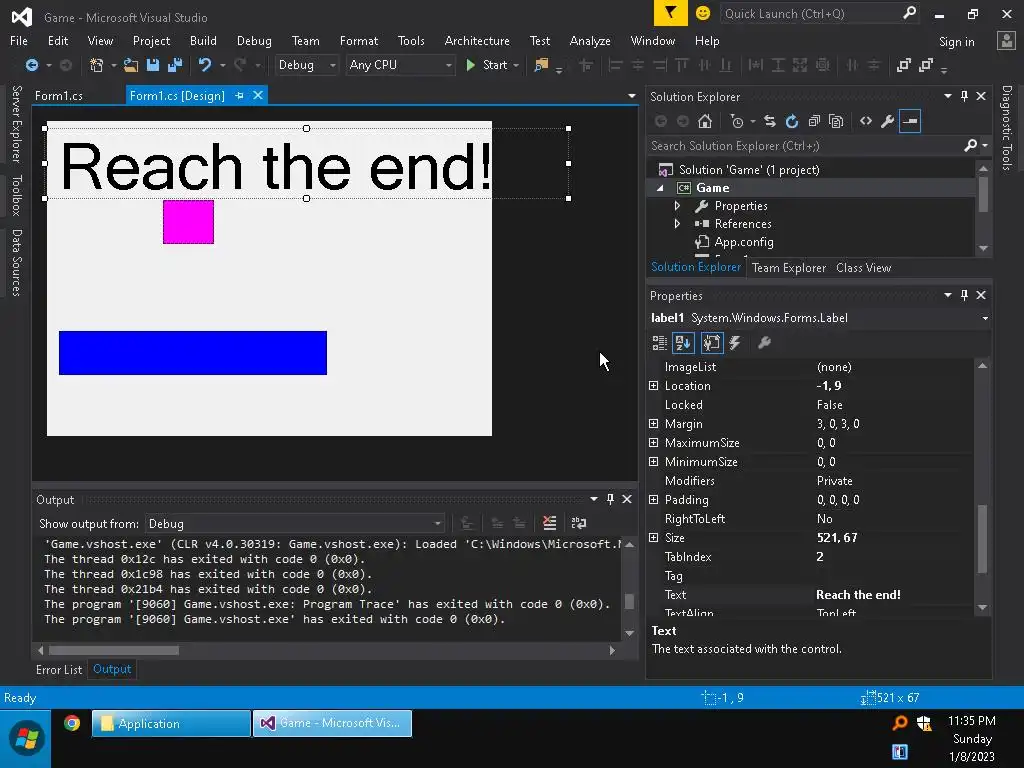The image size is (1024, 768).
Task: Open the notifications flag icon
Action: [x=671, y=13]
